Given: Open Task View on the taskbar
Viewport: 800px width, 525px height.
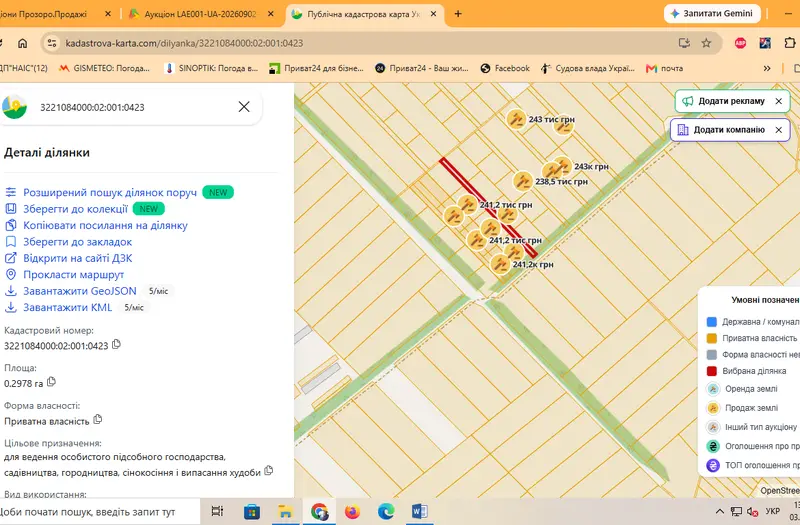Looking at the screenshot, I should pos(217,511).
